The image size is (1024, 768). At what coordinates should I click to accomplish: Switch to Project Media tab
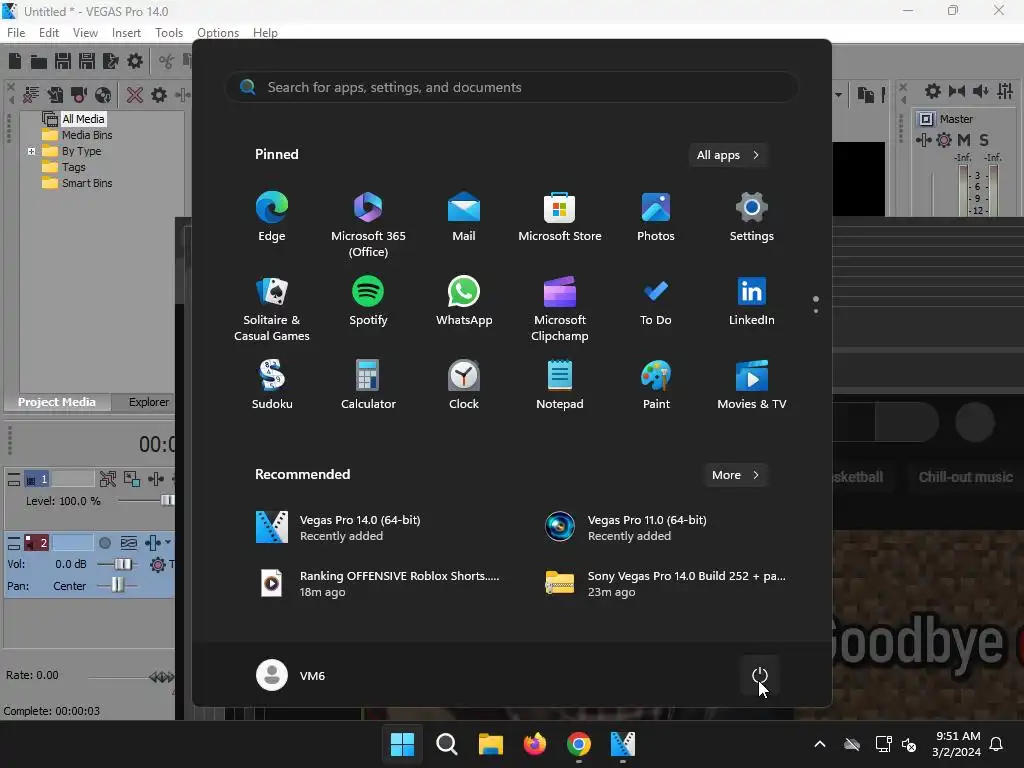point(57,402)
